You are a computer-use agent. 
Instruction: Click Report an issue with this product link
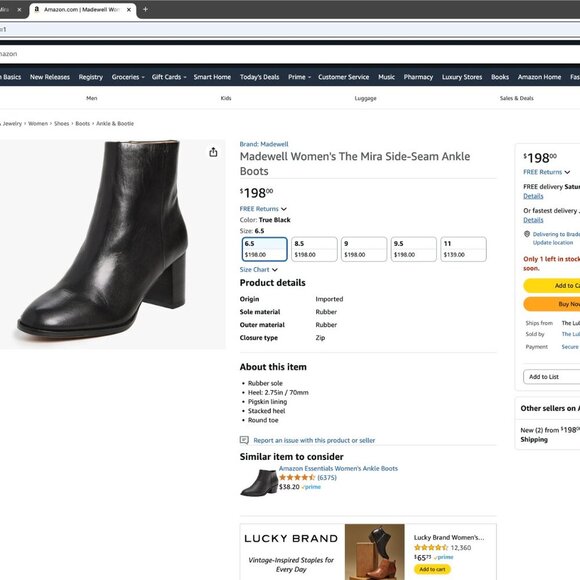click(314, 440)
